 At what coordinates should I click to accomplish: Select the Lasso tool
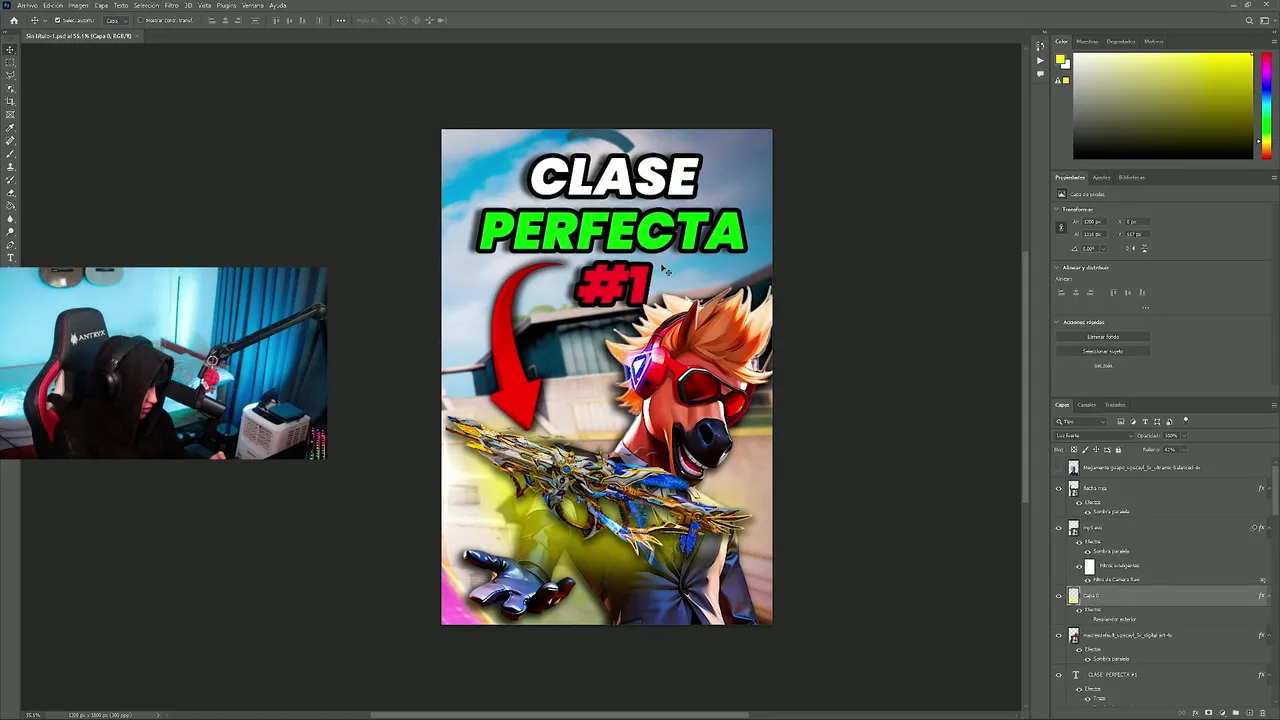11,75
